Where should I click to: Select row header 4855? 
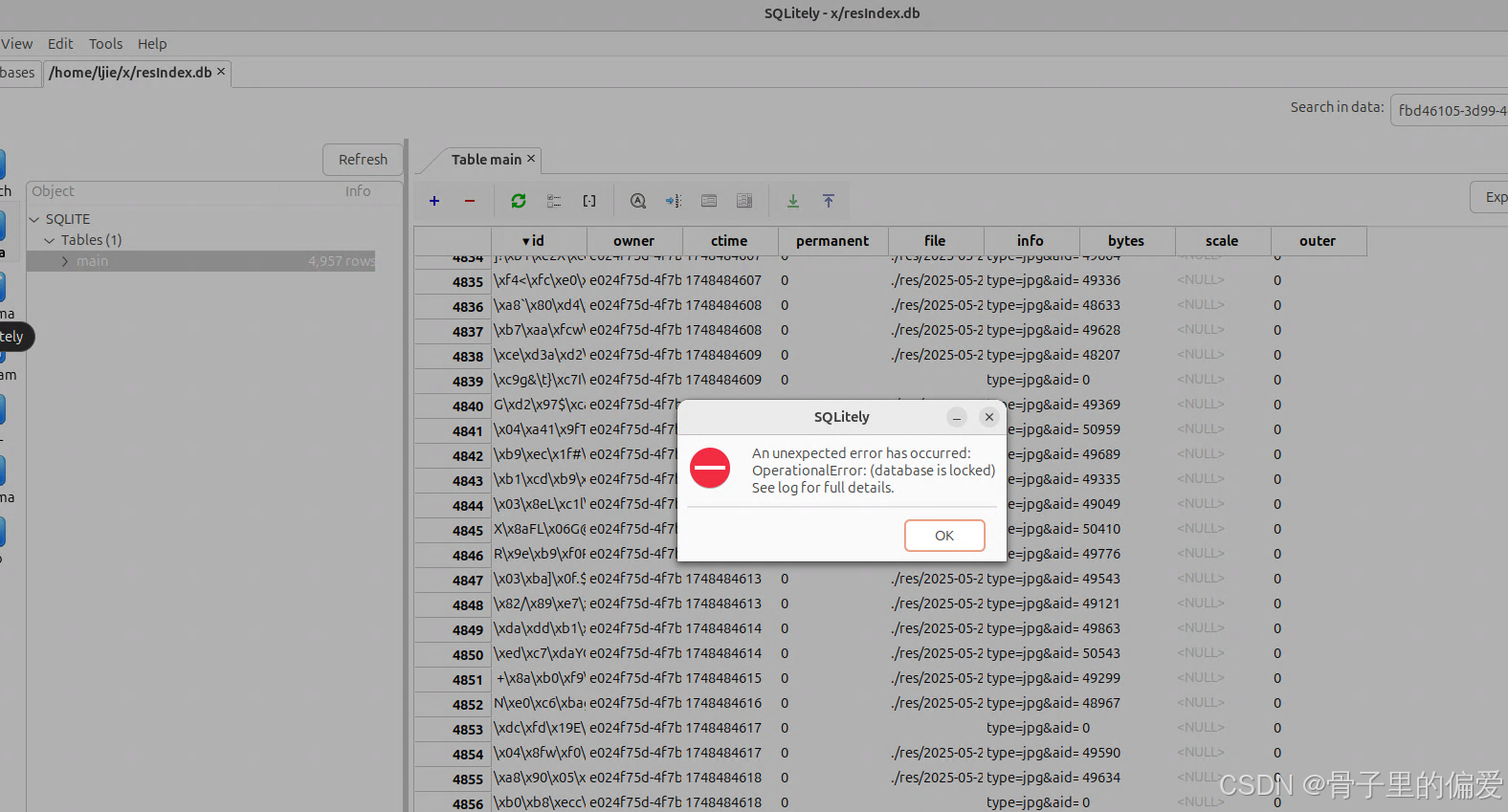[x=453, y=779]
